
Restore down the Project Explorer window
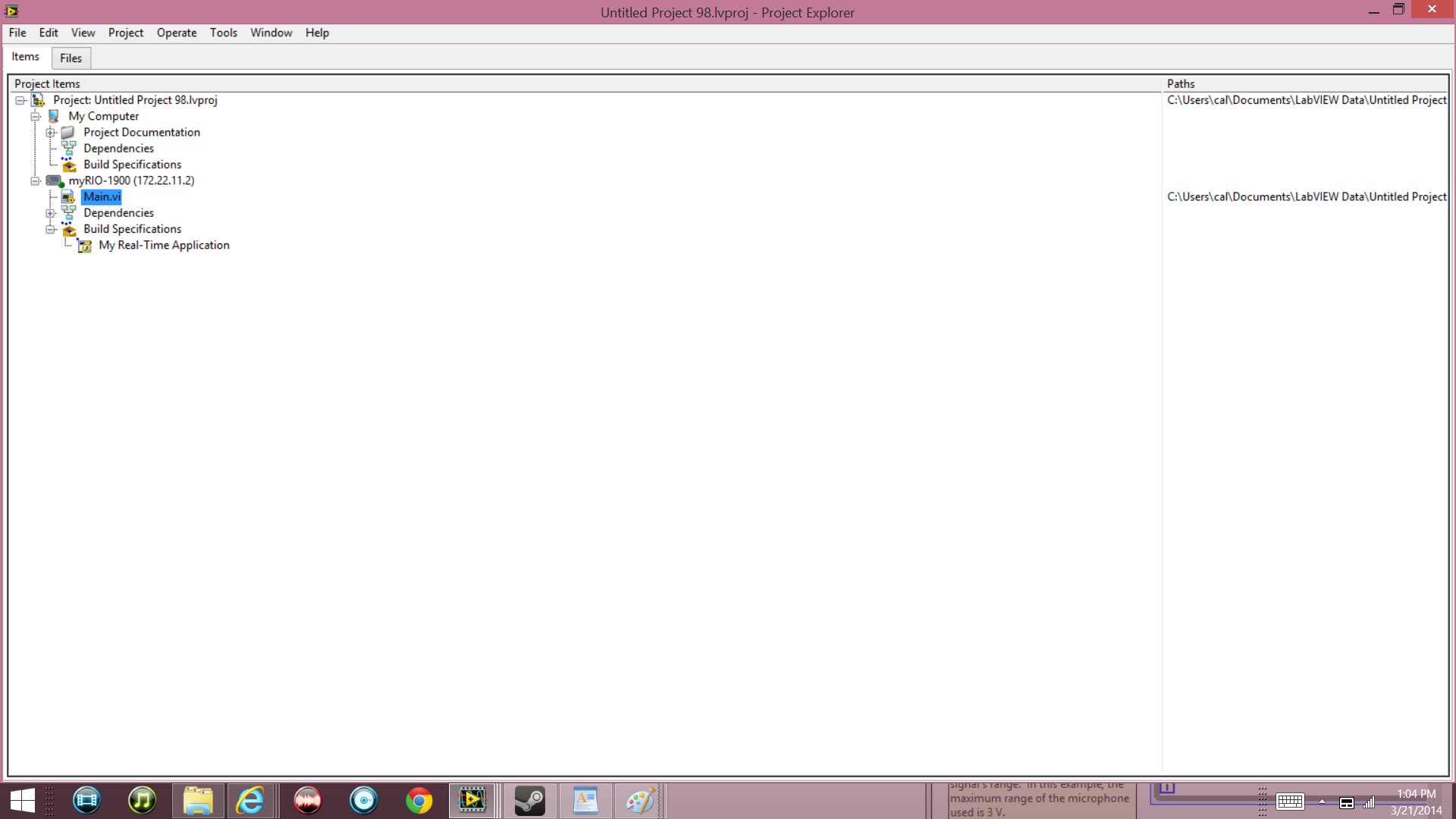point(1398,10)
